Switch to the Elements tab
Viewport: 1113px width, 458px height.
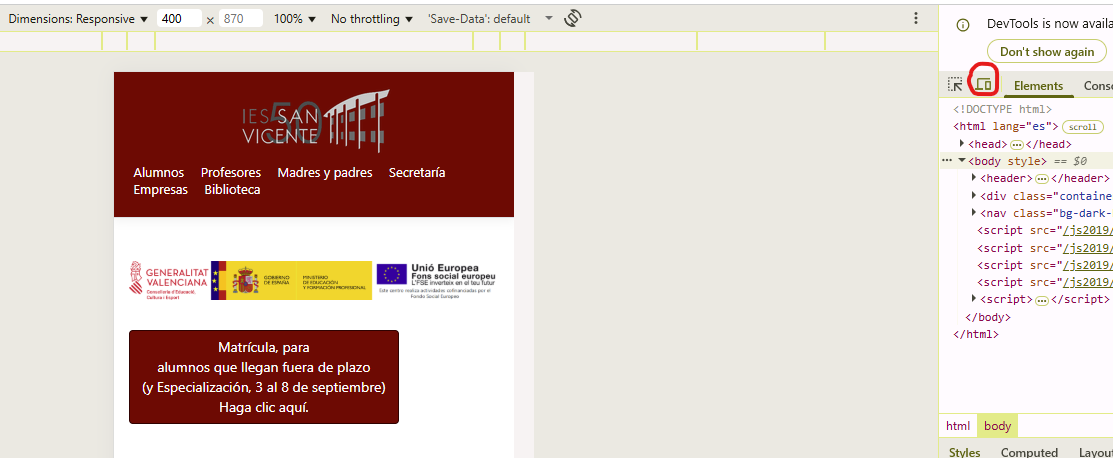pyautogui.click(x=1038, y=86)
